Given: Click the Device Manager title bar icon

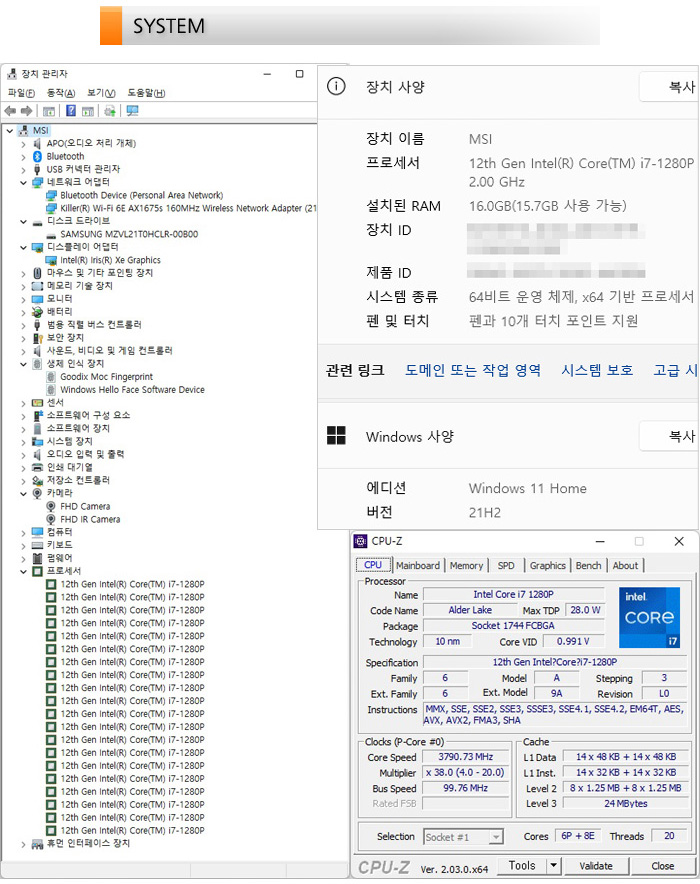Looking at the screenshot, I should pos(12,74).
